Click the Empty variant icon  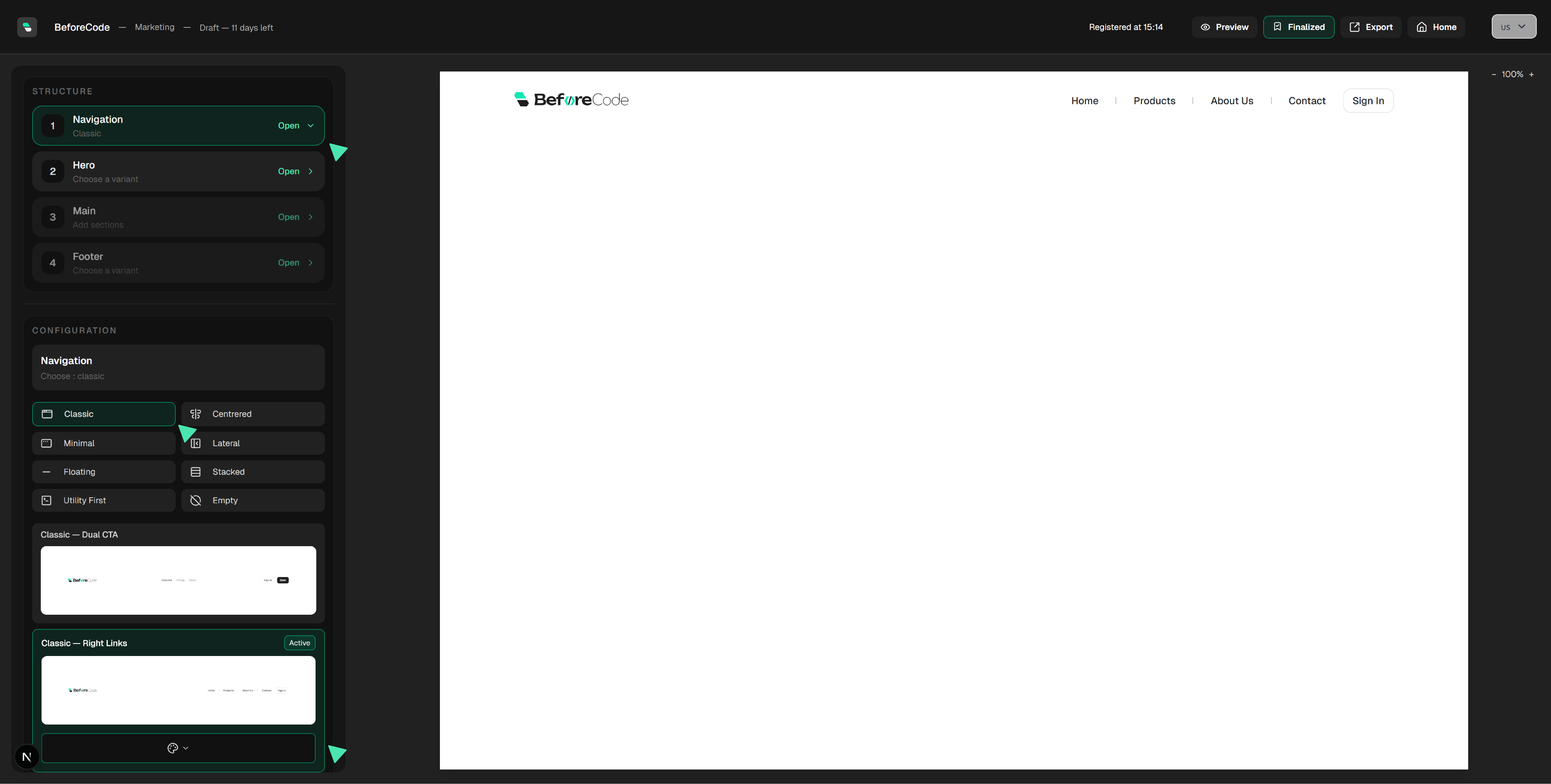click(196, 500)
